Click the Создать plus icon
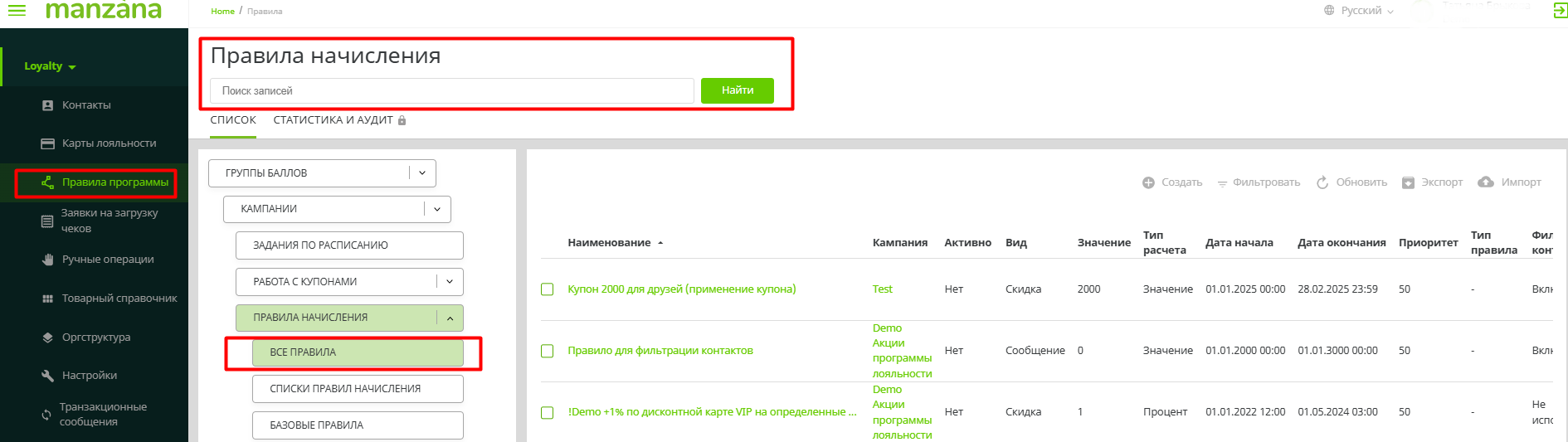1568x442 pixels. point(1148,182)
